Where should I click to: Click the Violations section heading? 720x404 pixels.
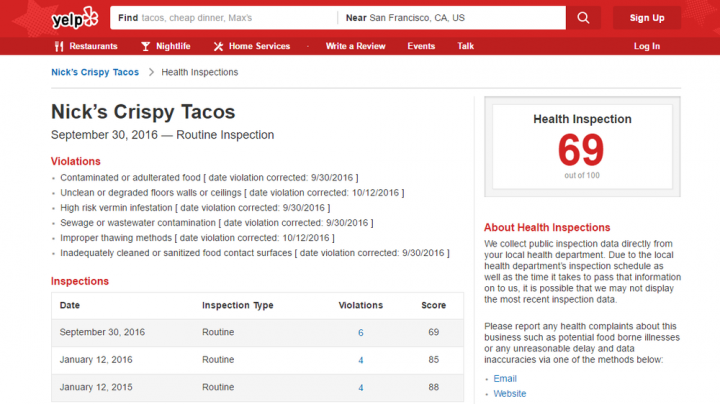click(76, 161)
